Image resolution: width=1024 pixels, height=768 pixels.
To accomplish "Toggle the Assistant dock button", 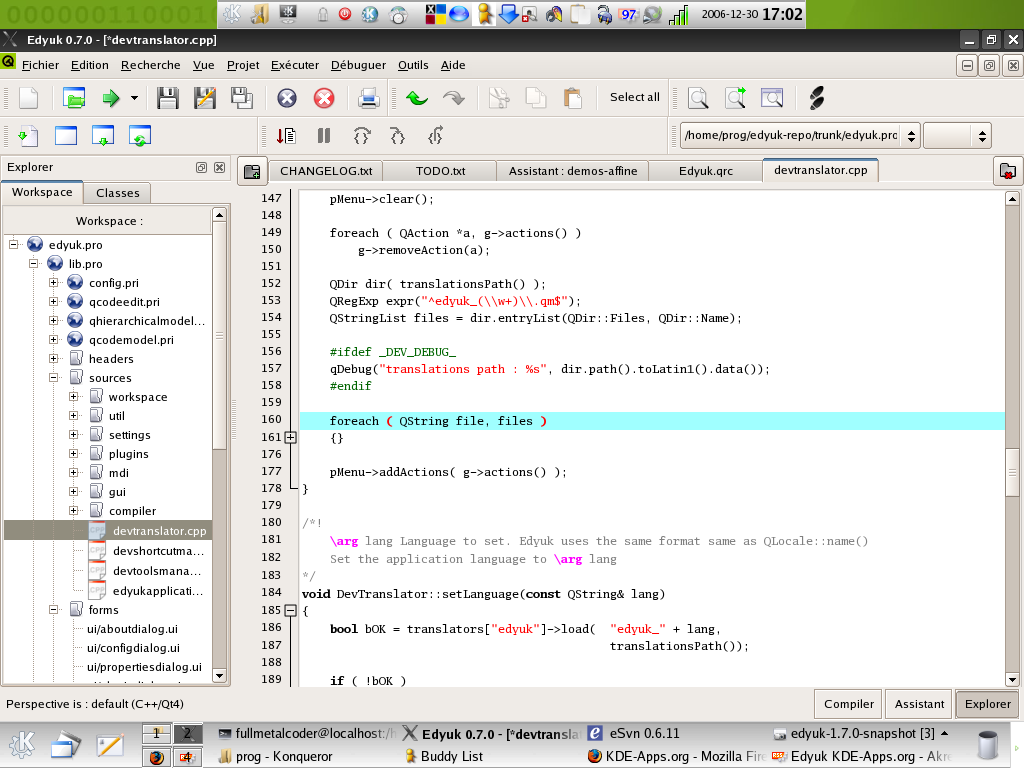I will click(x=919, y=704).
